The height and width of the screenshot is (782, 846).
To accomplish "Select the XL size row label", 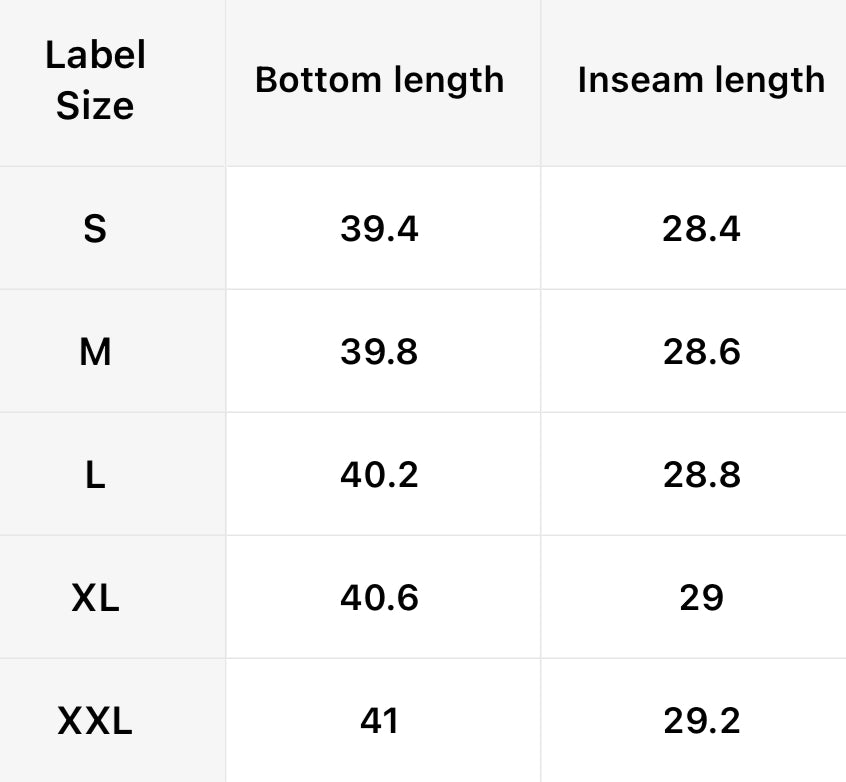I will pyautogui.click(x=95, y=598).
